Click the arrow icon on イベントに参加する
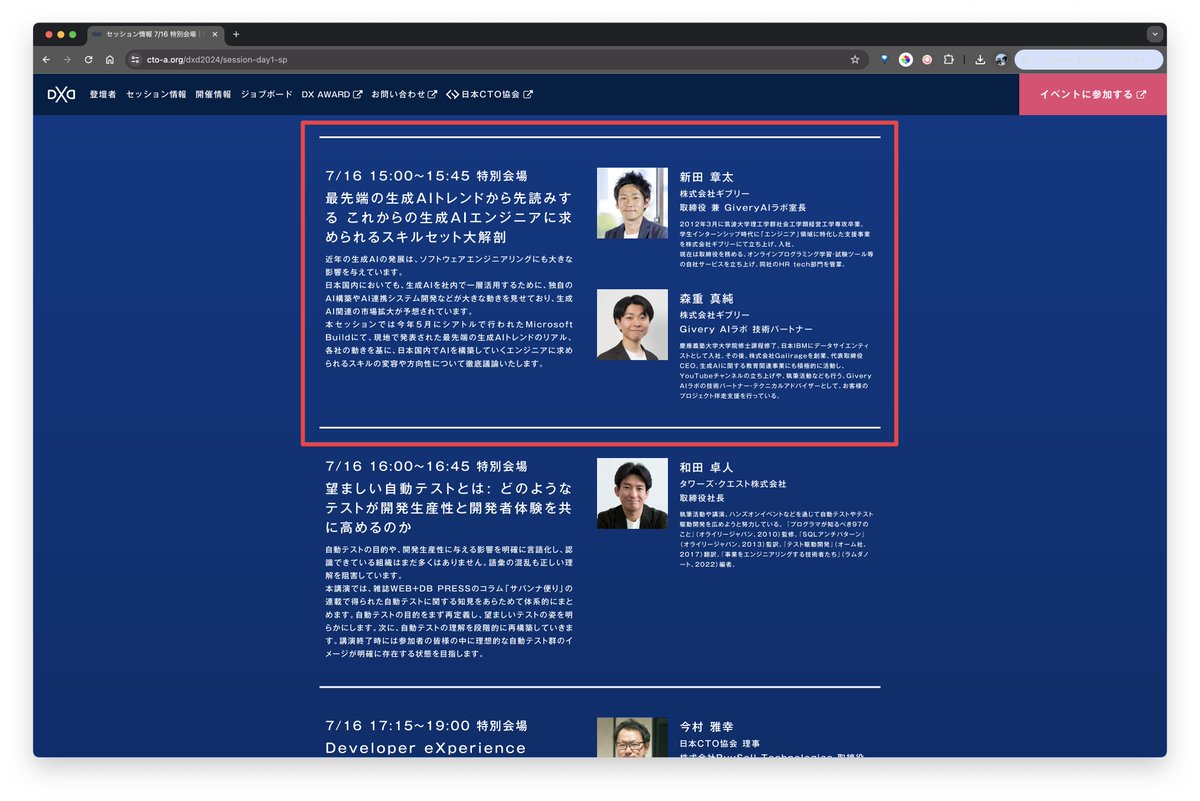 (x=1141, y=95)
